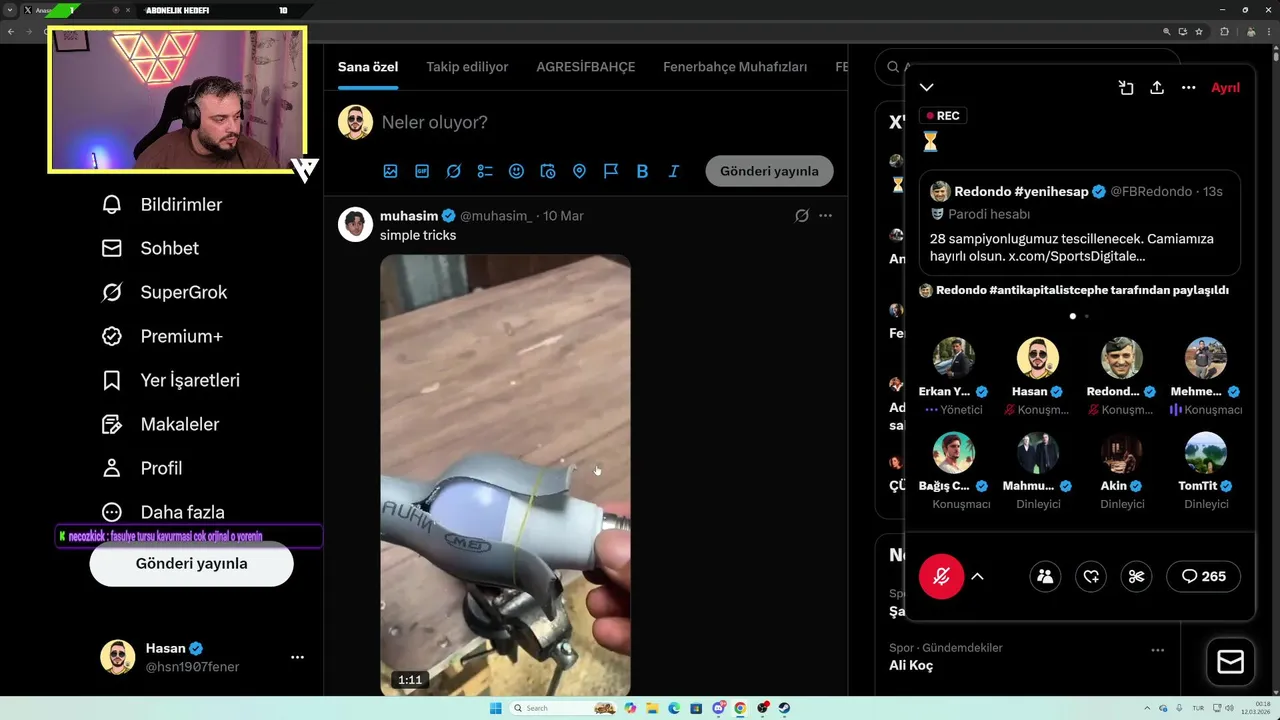Schedule the post with calendar icon
The width and height of the screenshot is (1280, 720).
pos(548,171)
